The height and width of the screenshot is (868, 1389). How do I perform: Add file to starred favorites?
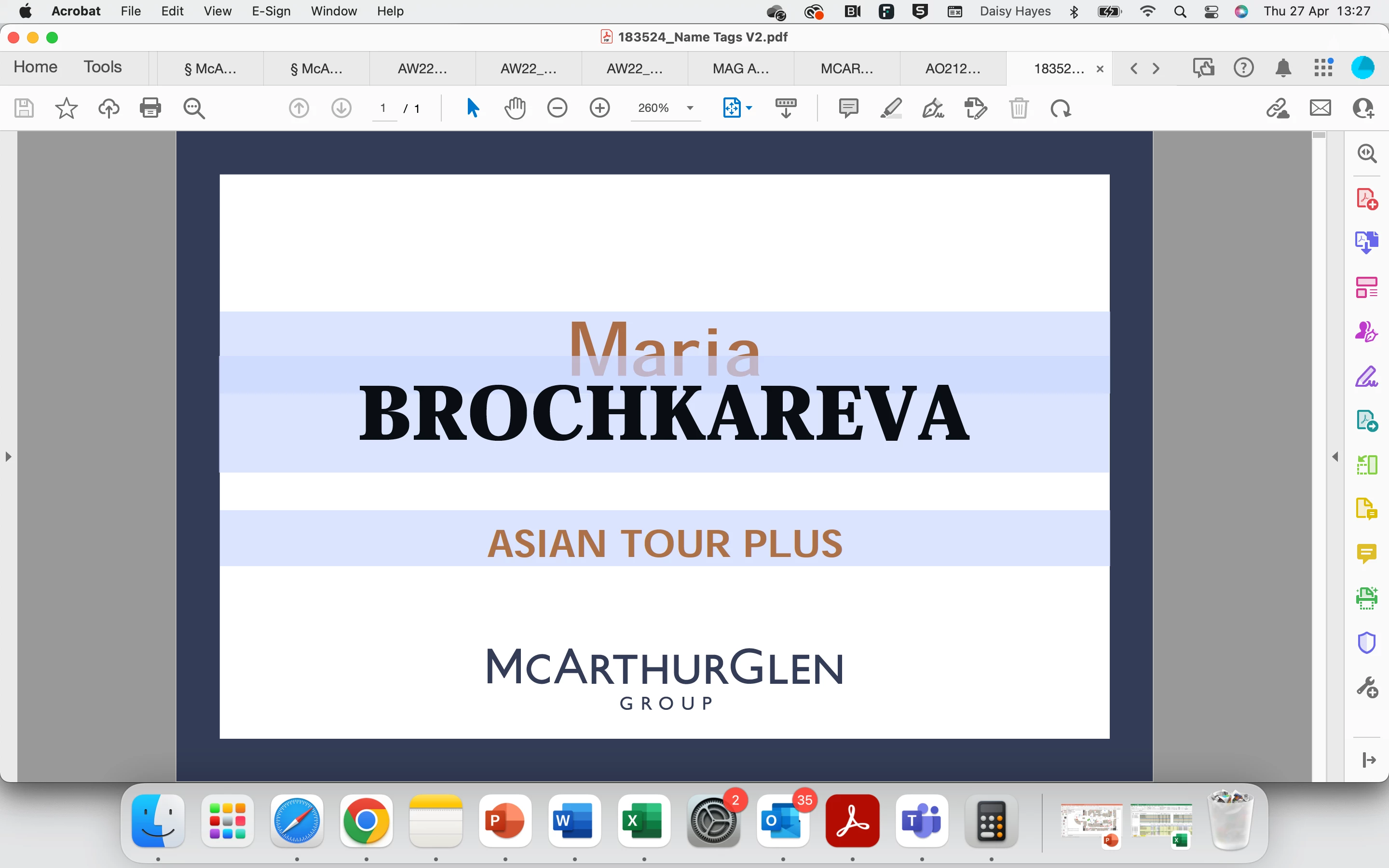click(x=66, y=108)
